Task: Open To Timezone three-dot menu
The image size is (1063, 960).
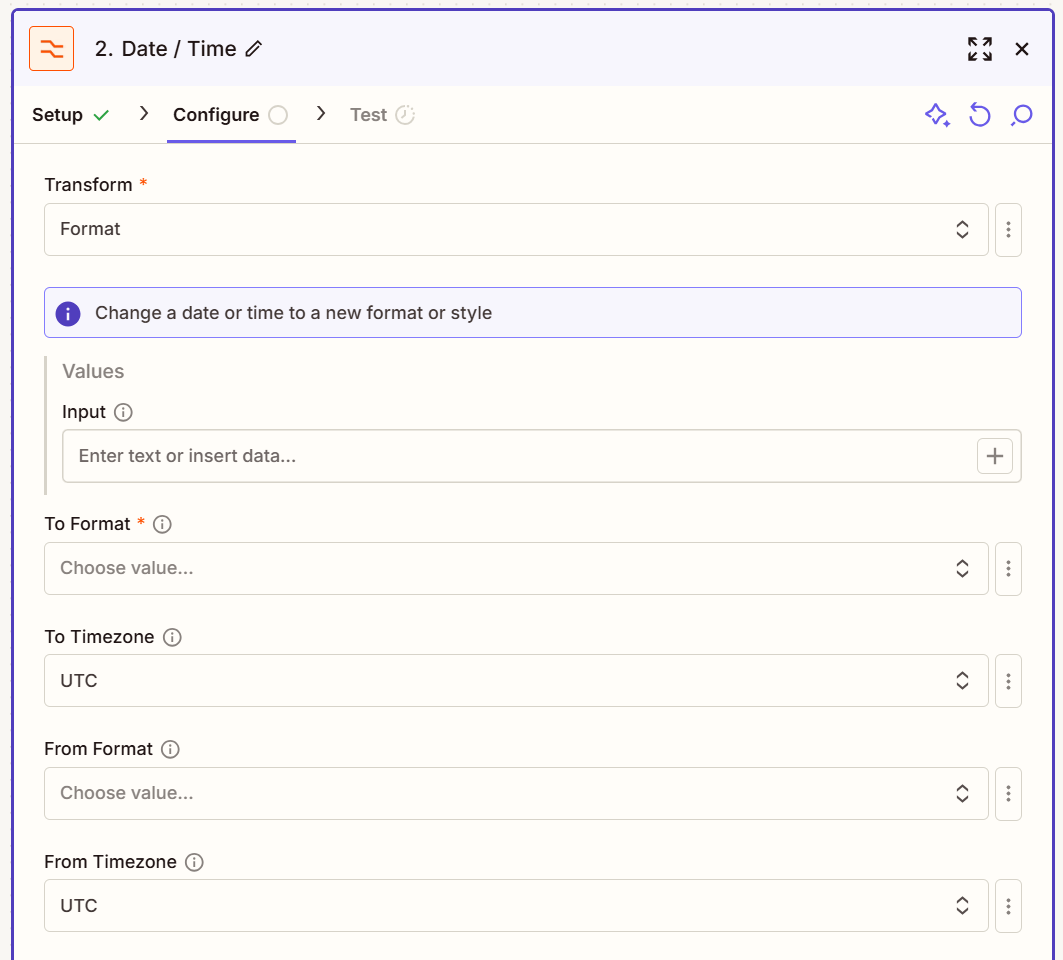Action: point(1008,681)
